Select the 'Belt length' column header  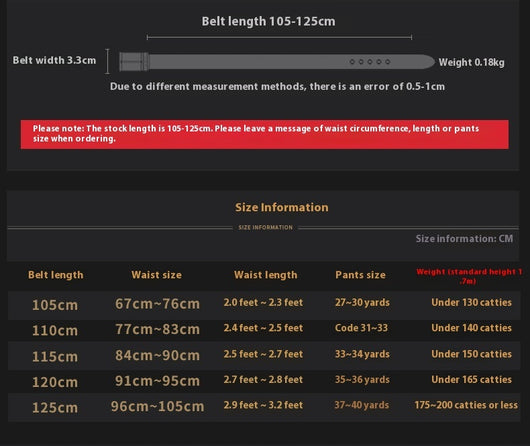click(x=56, y=275)
